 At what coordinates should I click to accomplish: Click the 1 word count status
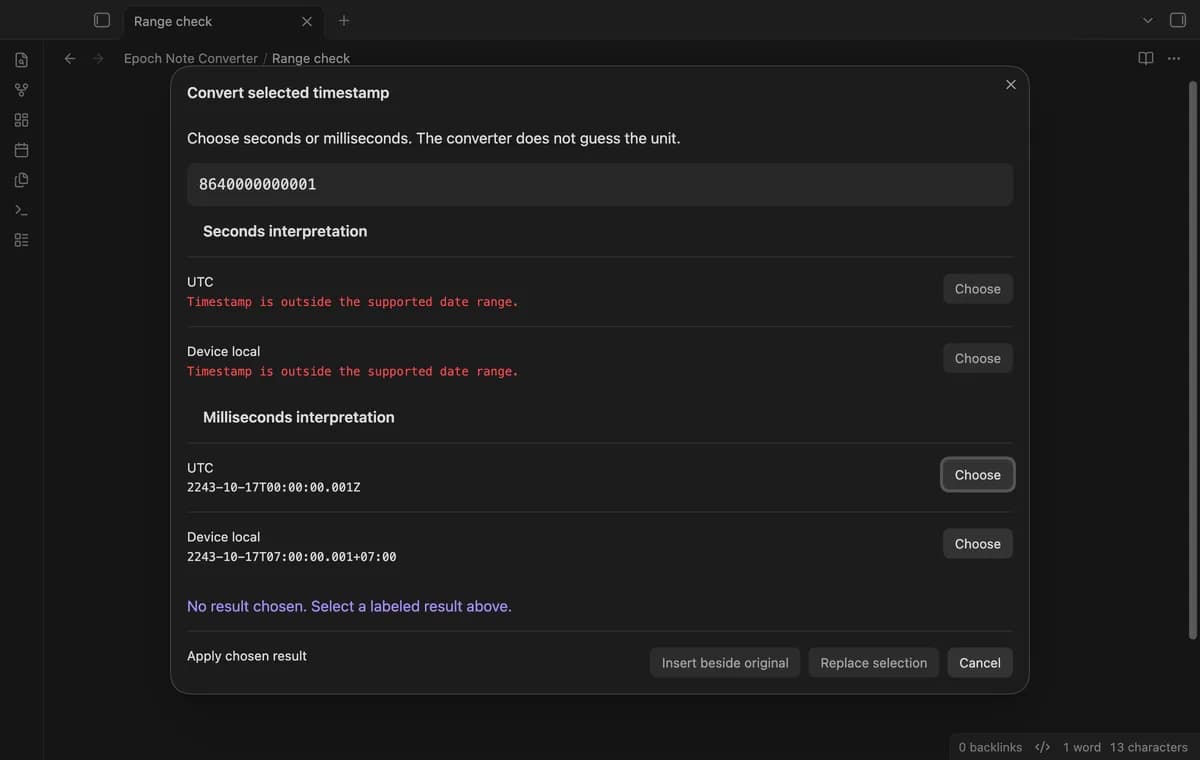1082,747
